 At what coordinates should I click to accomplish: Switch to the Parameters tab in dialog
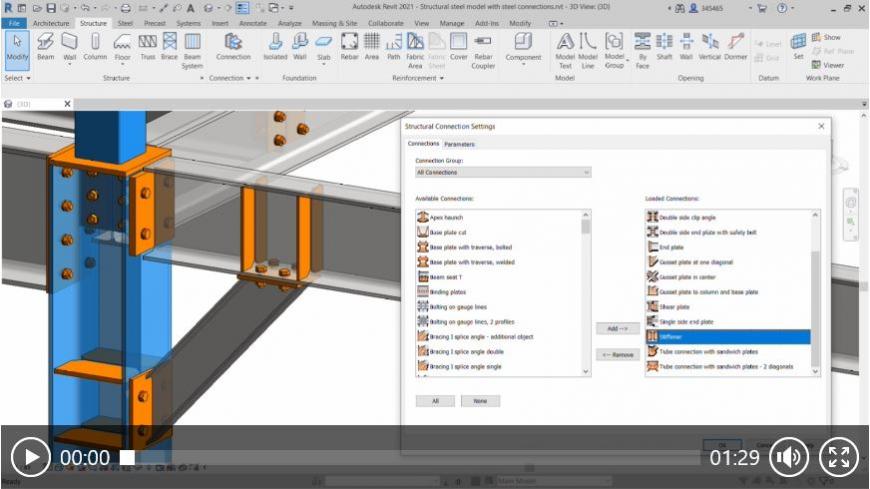click(459, 144)
